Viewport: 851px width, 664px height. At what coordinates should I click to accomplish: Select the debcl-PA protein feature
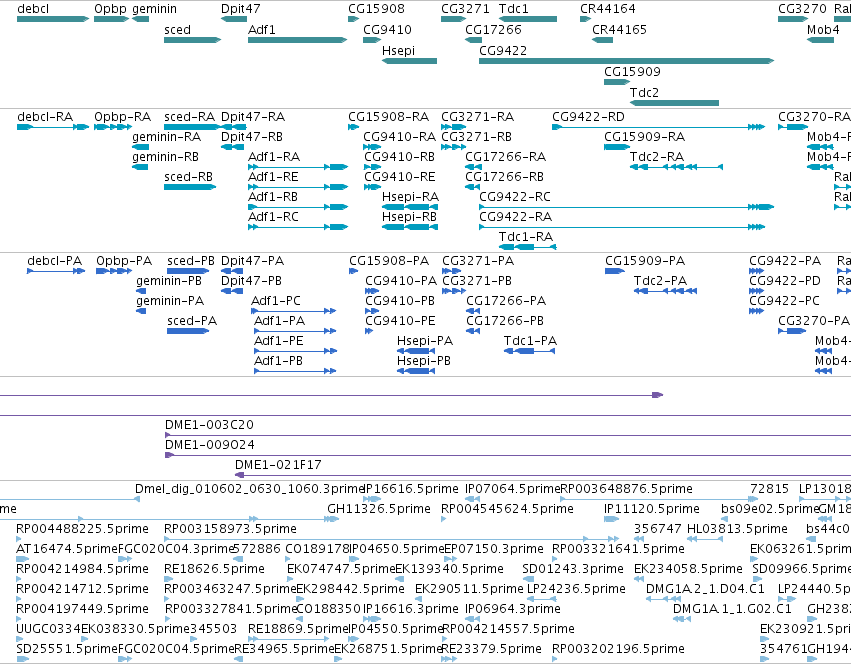click(x=56, y=271)
